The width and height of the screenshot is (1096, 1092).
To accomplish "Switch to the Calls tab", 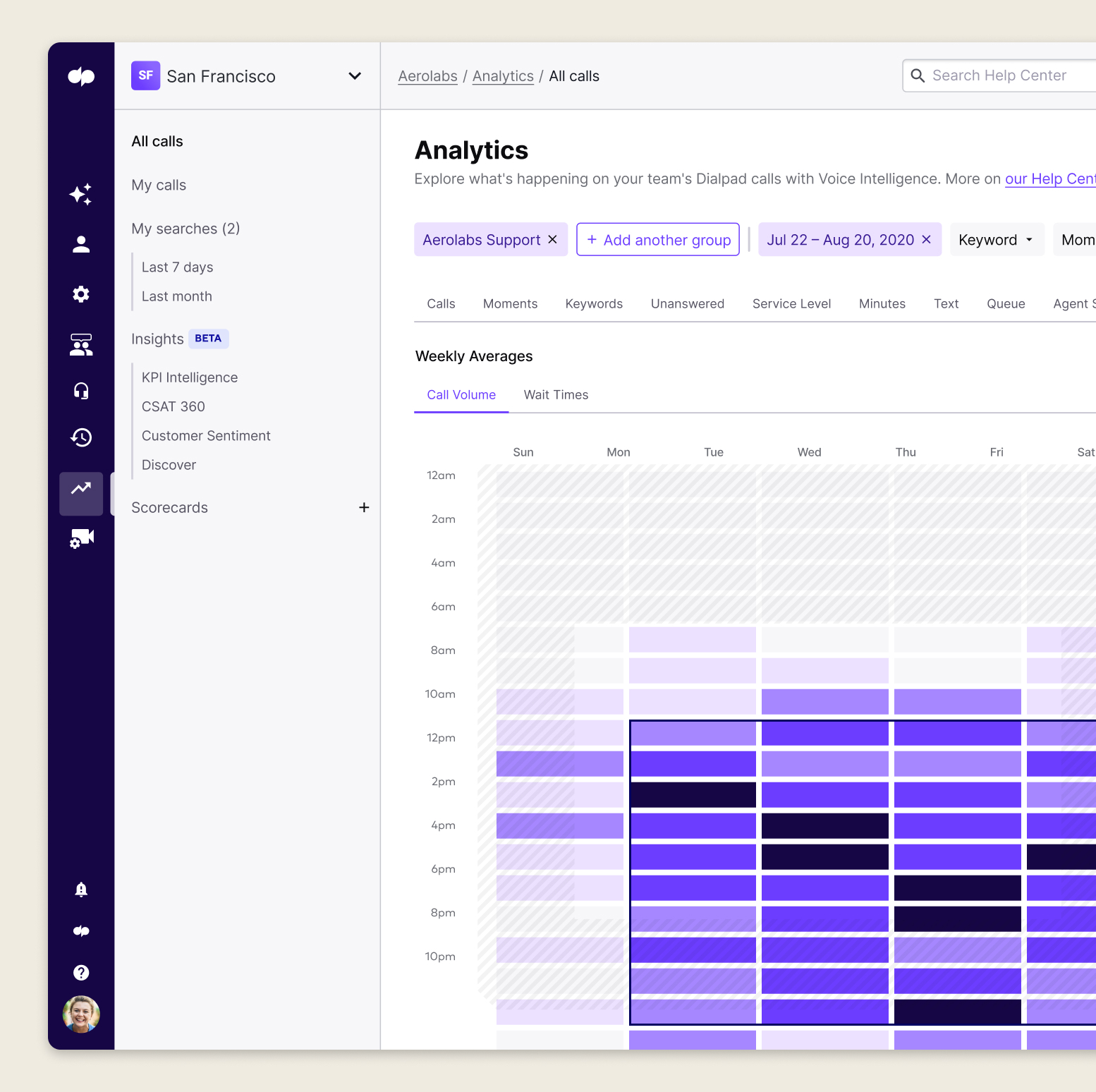I will click(441, 304).
